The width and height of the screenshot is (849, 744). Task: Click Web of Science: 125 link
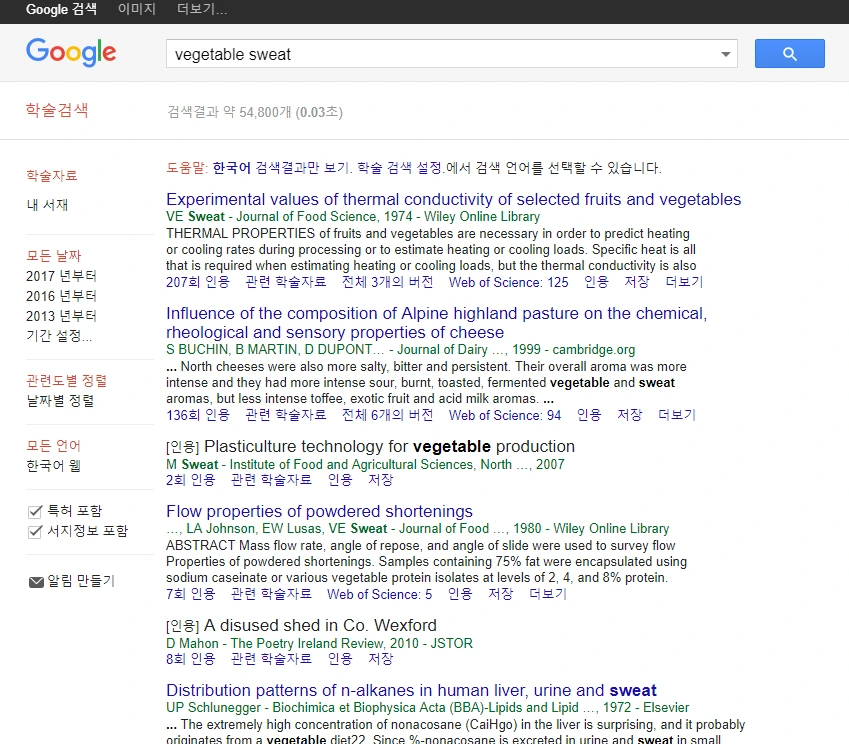(508, 282)
